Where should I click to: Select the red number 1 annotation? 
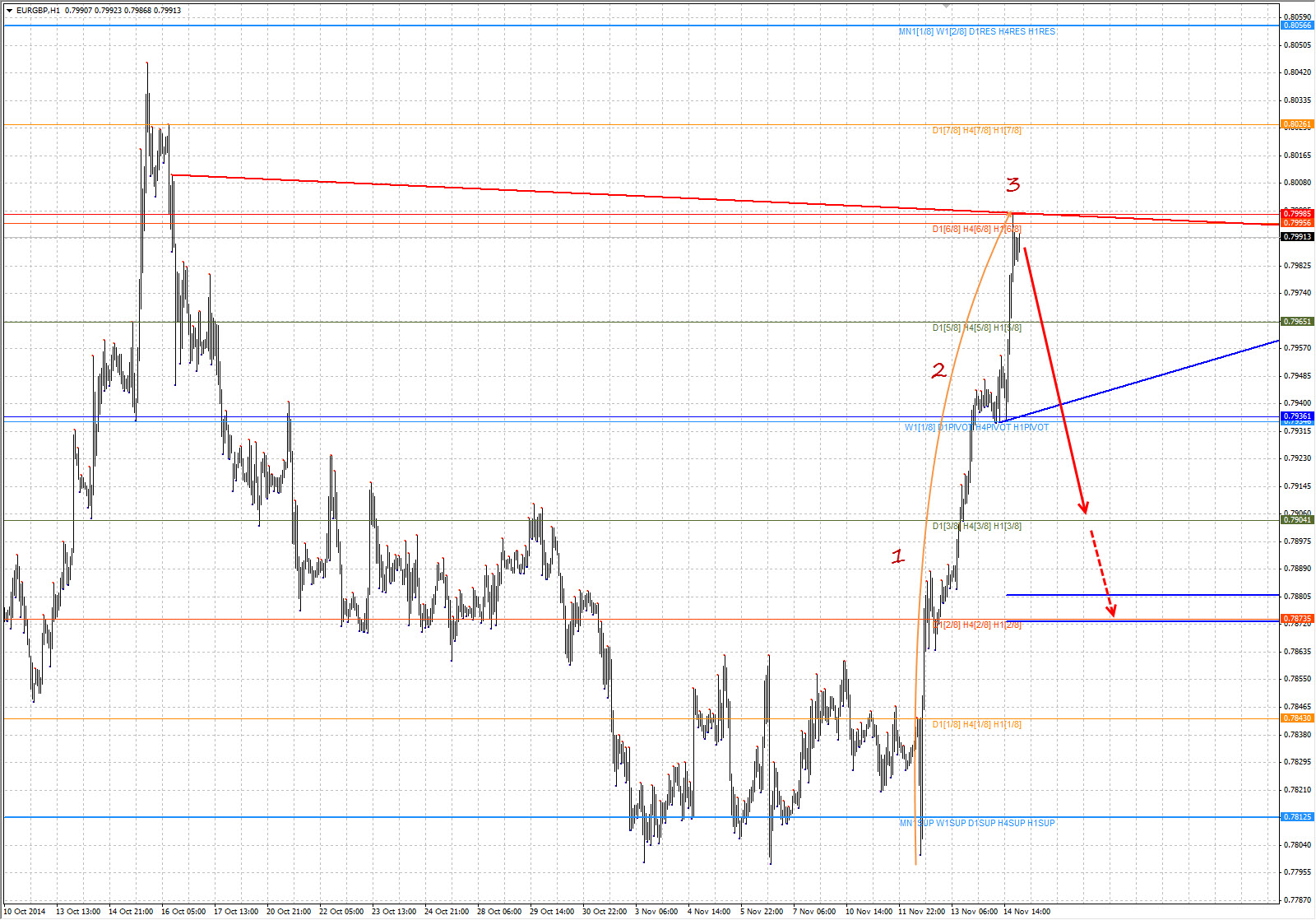click(x=897, y=556)
